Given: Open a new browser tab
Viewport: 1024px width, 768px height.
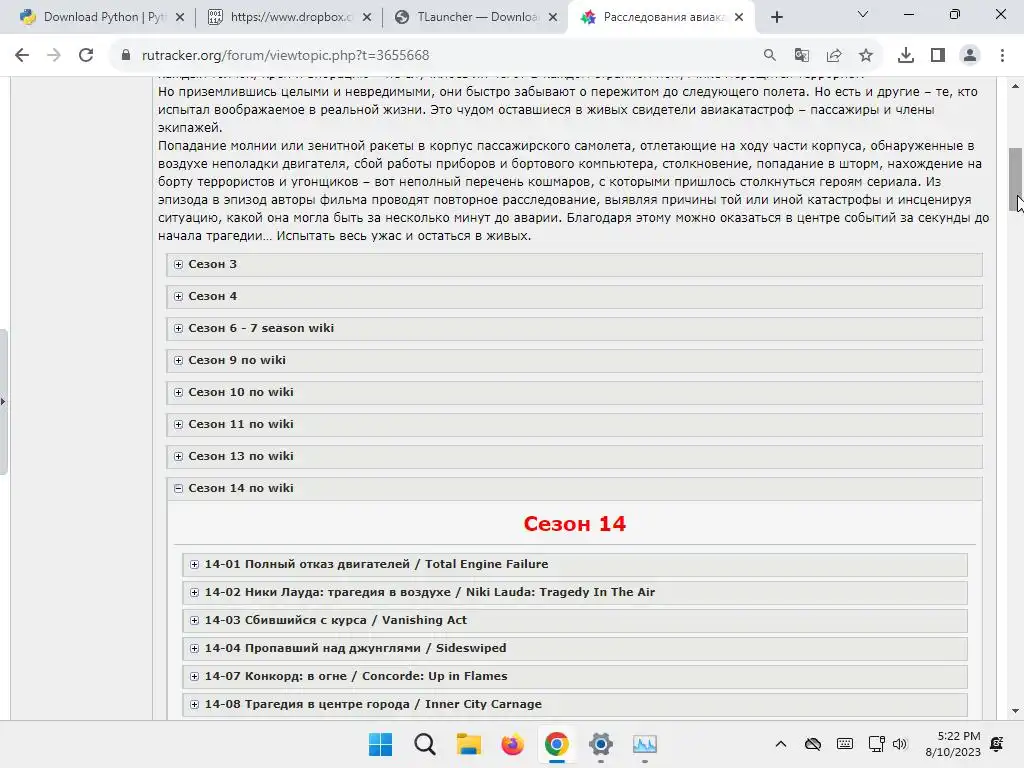Looking at the screenshot, I should [x=776, y=17].
